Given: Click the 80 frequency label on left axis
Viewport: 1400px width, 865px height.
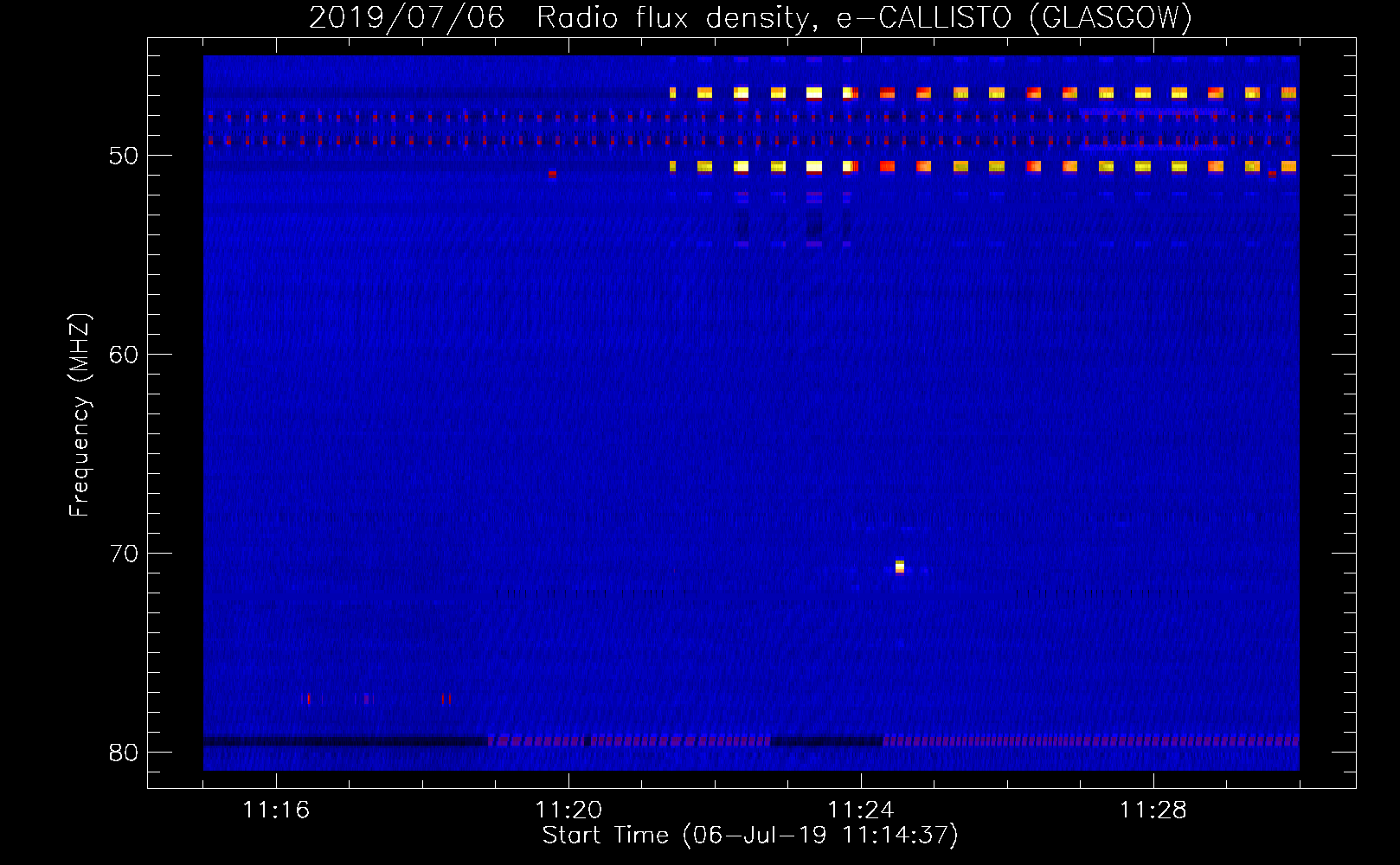Looking at the screenshot, I should (x=124, y=753).
